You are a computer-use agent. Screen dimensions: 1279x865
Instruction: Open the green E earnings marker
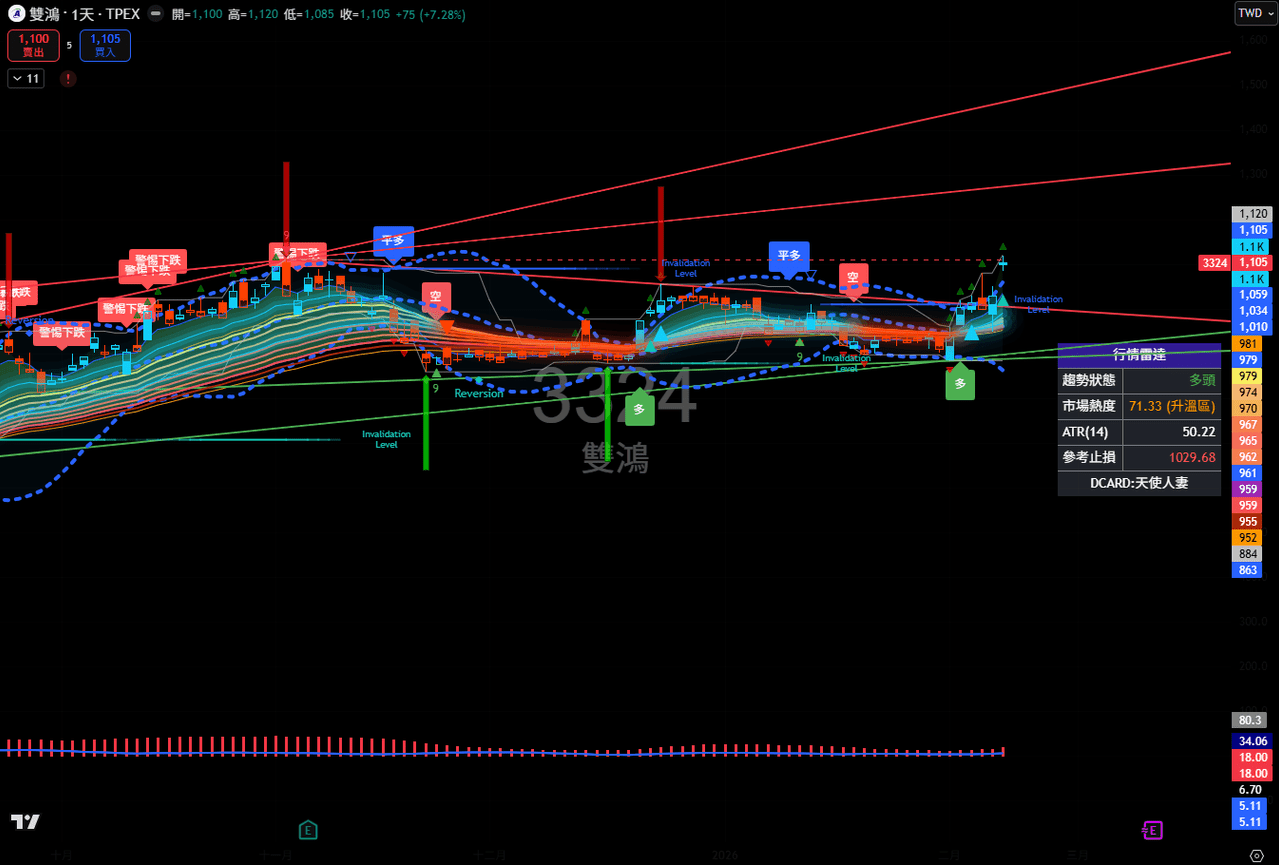pyautogui.click(x=308, y=830)
